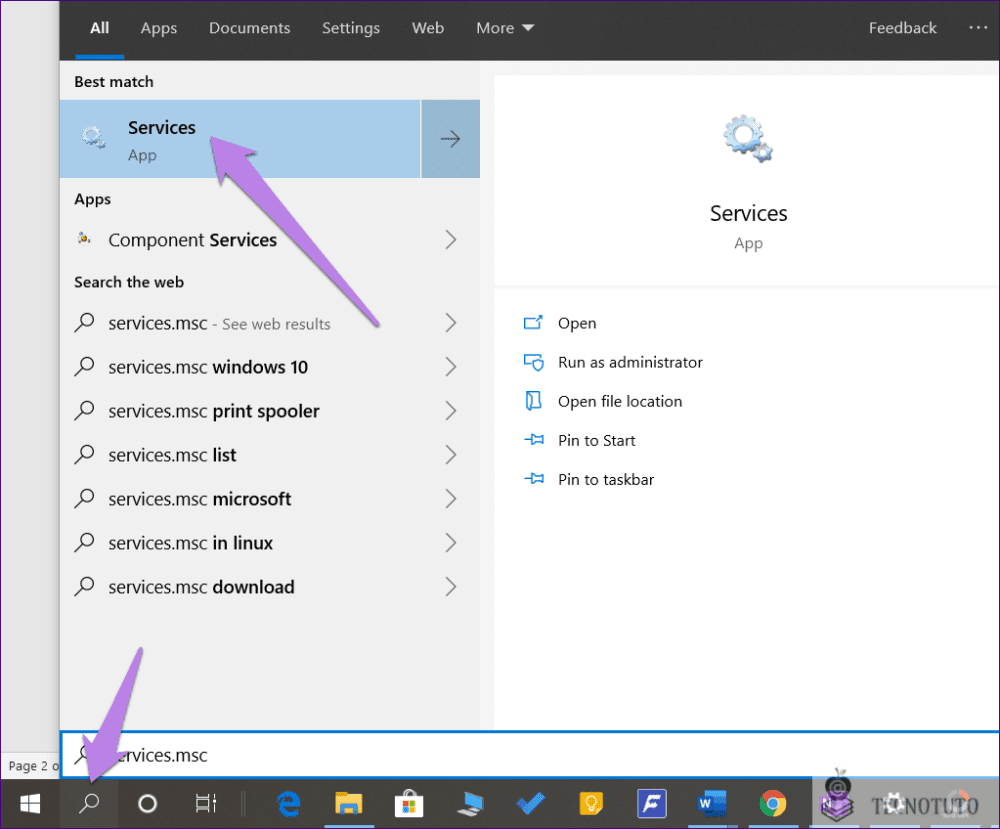This screenshot has width=1000, height=829.
Task: Choose Pin to taskbar
Action: tap(606, 480)
